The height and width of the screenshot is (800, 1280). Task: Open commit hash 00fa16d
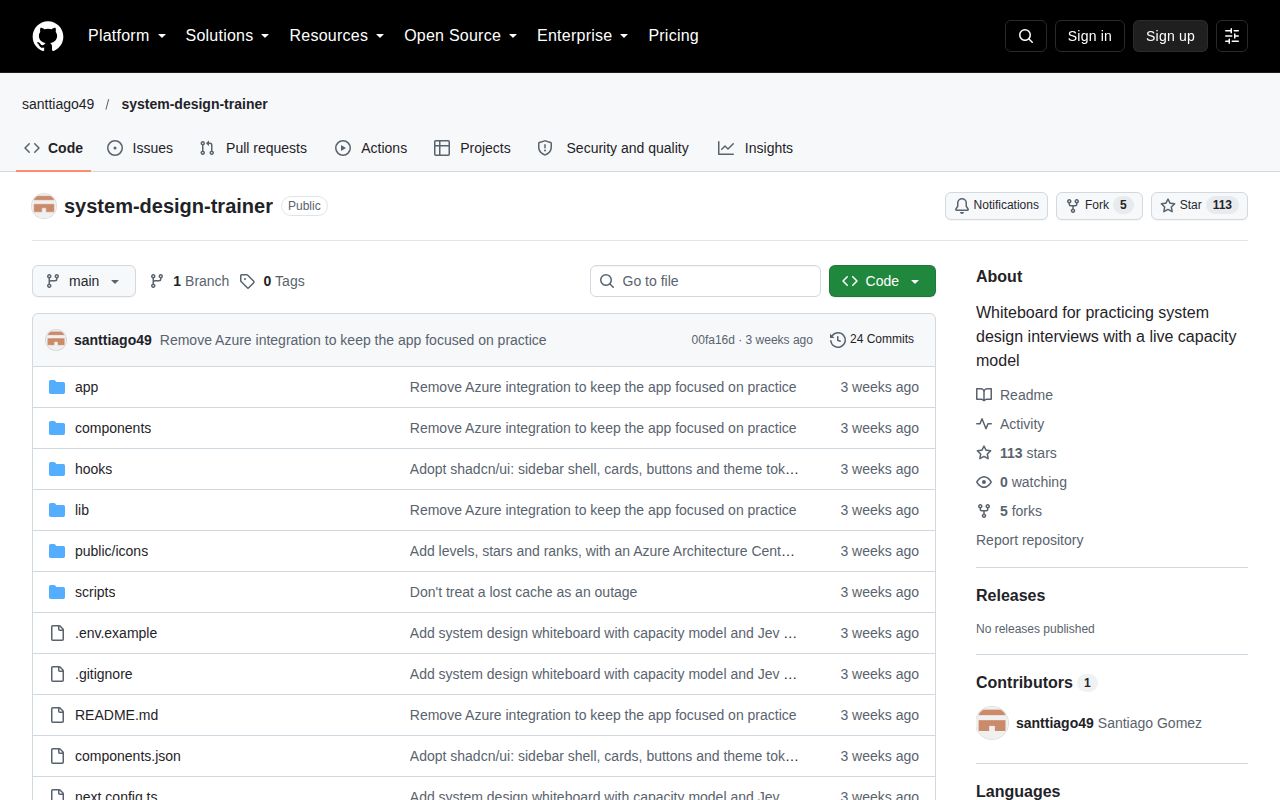point(713,340)
